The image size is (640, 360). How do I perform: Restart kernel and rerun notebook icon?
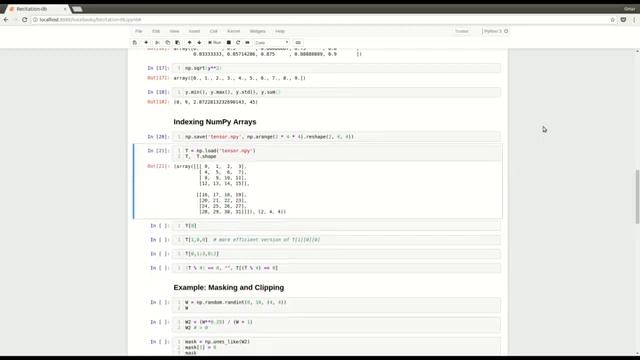point(247,42)
